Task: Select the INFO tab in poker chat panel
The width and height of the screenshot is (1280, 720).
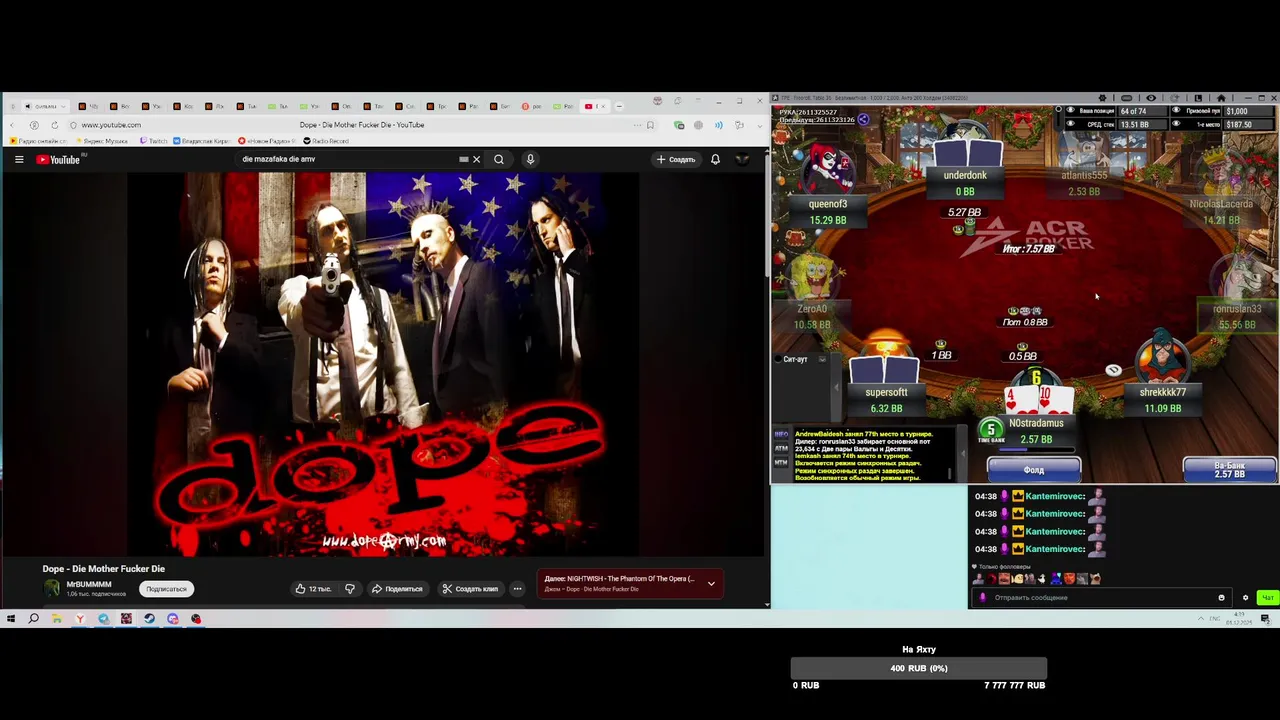Action: pos(781,435)
